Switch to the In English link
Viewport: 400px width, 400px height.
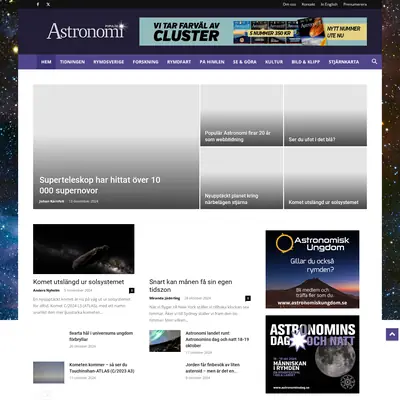[329, 4]
